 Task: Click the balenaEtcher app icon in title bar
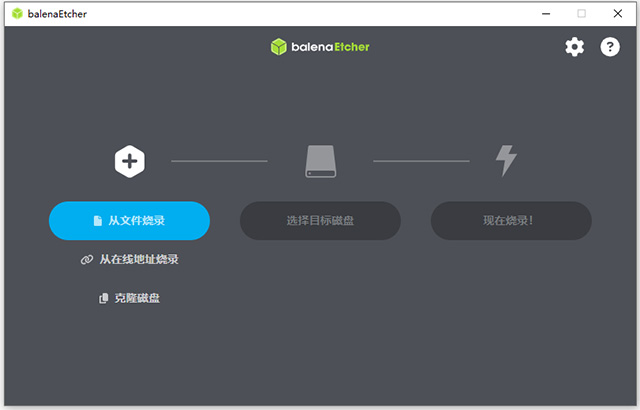pos(16,14)
